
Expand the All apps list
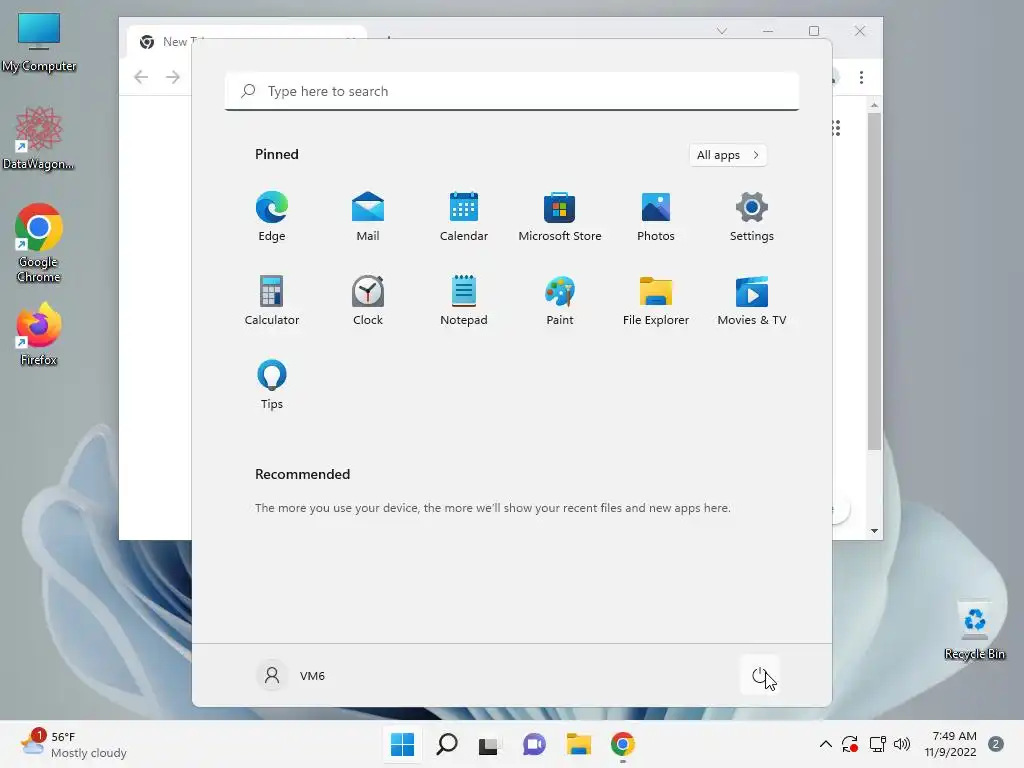coord(728,155)
